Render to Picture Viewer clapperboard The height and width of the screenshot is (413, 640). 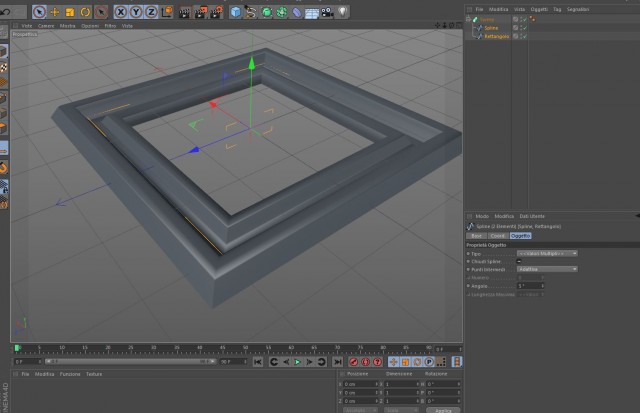200,12
